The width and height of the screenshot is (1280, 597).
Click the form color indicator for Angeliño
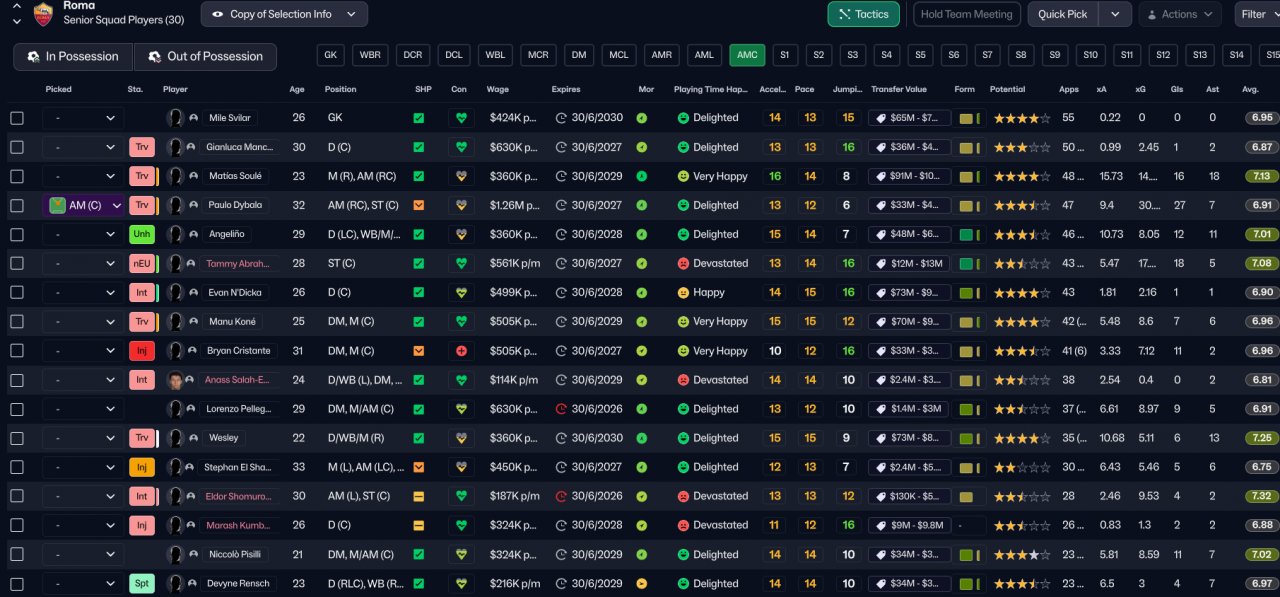coord(968,234)
